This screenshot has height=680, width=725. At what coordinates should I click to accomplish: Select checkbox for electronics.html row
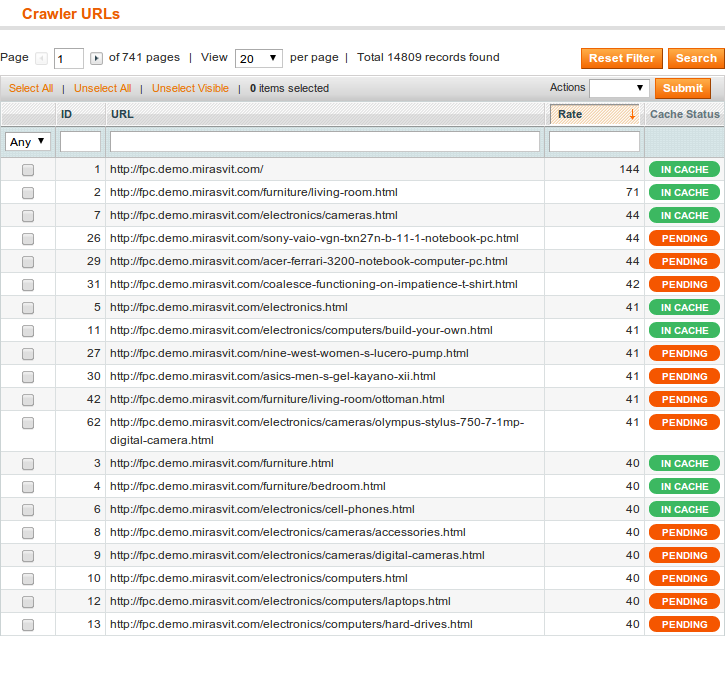(28, 308)
